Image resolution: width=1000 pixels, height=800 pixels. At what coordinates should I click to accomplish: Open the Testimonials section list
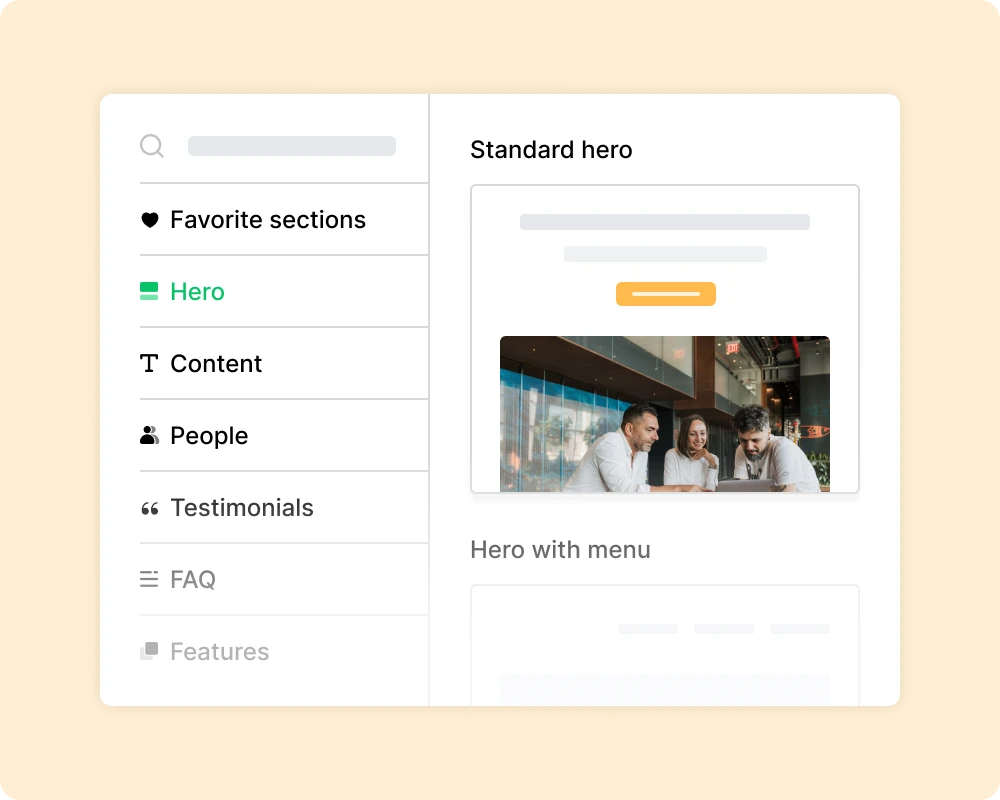[x=241, y=507]
